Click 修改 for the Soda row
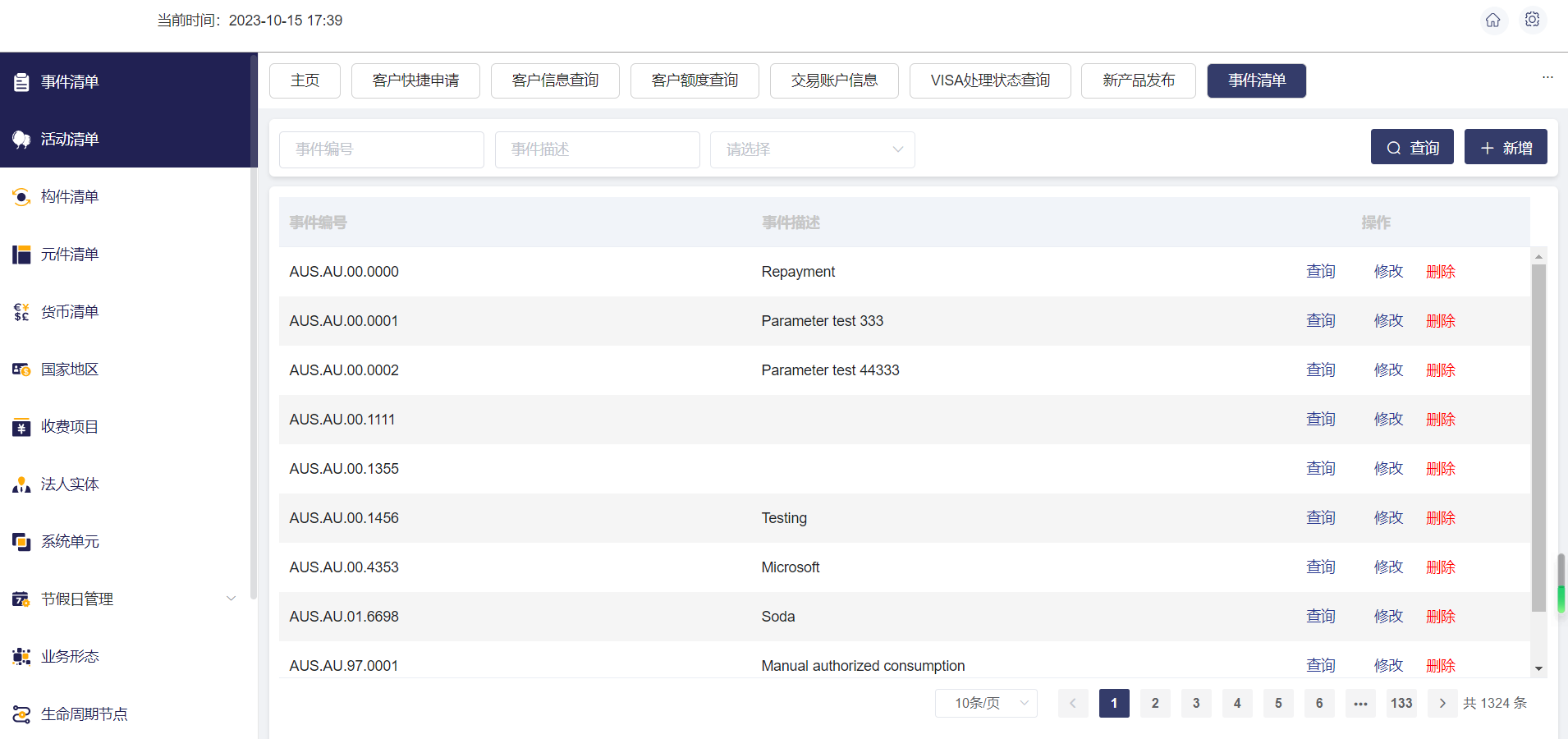Screen dimensions: 1568x739 (1389, 617)
